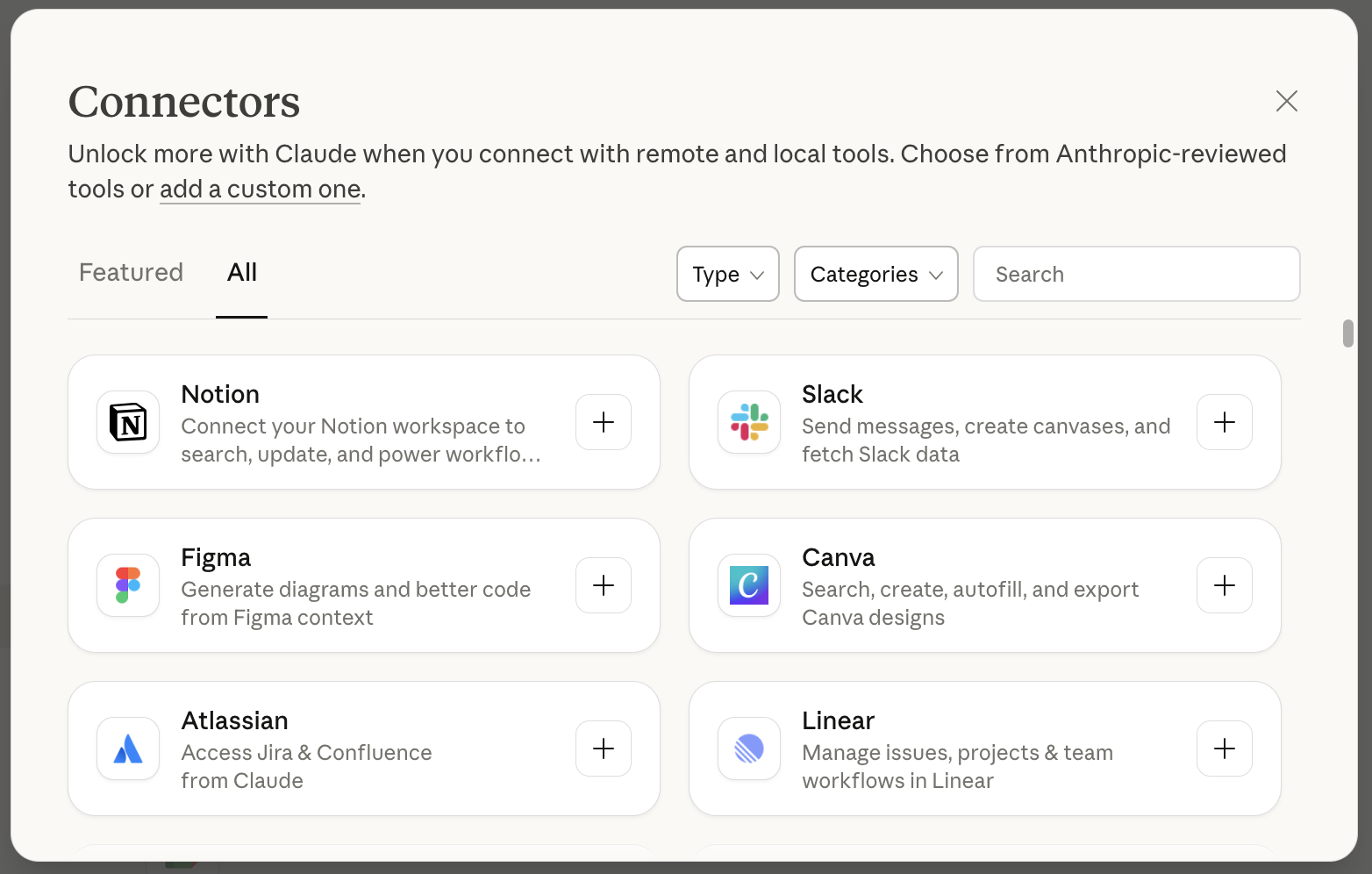This screenshot has height=874, width=1372.
Task: Add the Notion connector
Action: click(603, 422)
